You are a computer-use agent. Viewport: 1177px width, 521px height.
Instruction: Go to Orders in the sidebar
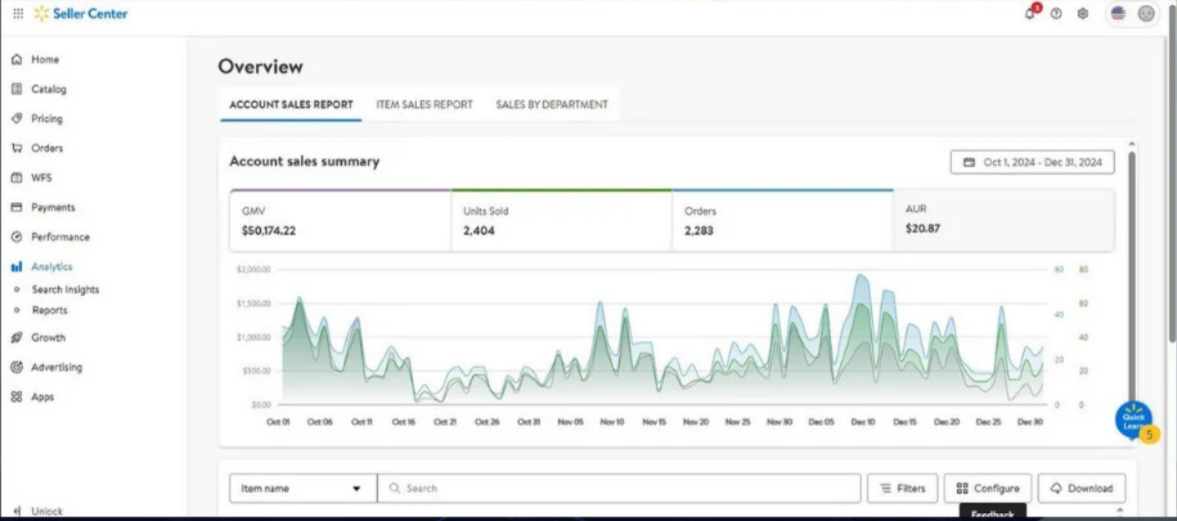(x=46, y=148)
